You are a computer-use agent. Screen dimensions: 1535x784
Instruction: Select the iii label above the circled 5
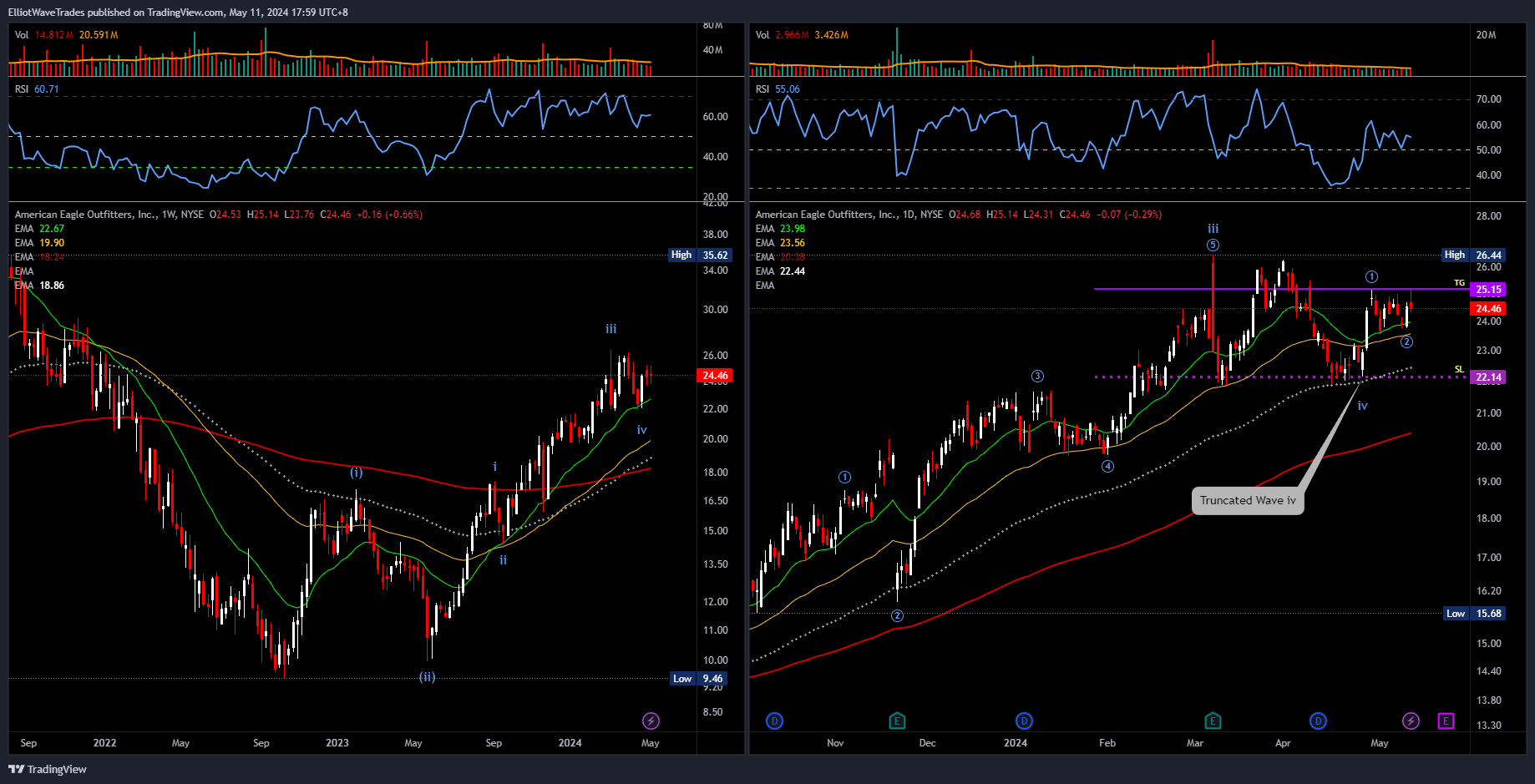1213,228
